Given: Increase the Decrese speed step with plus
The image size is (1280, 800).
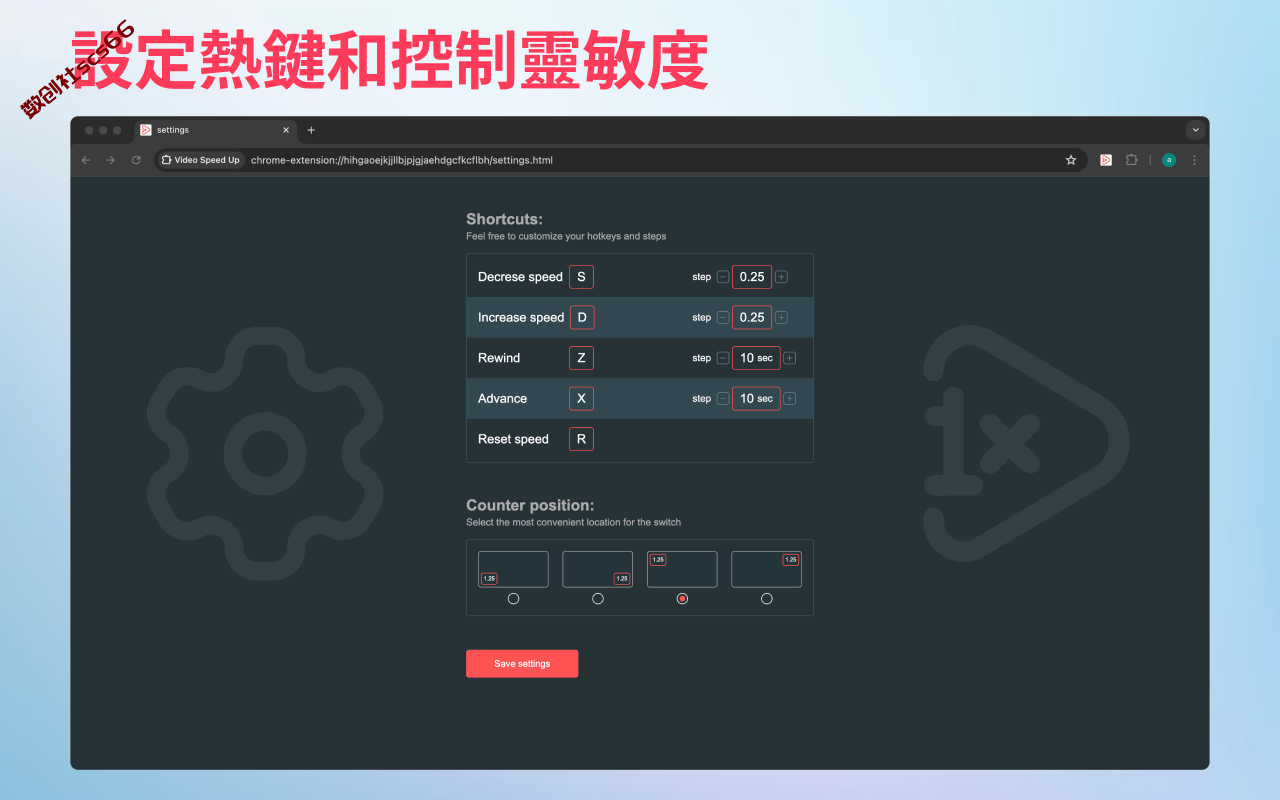Looking at the screenshot, I should coord(781,277).
